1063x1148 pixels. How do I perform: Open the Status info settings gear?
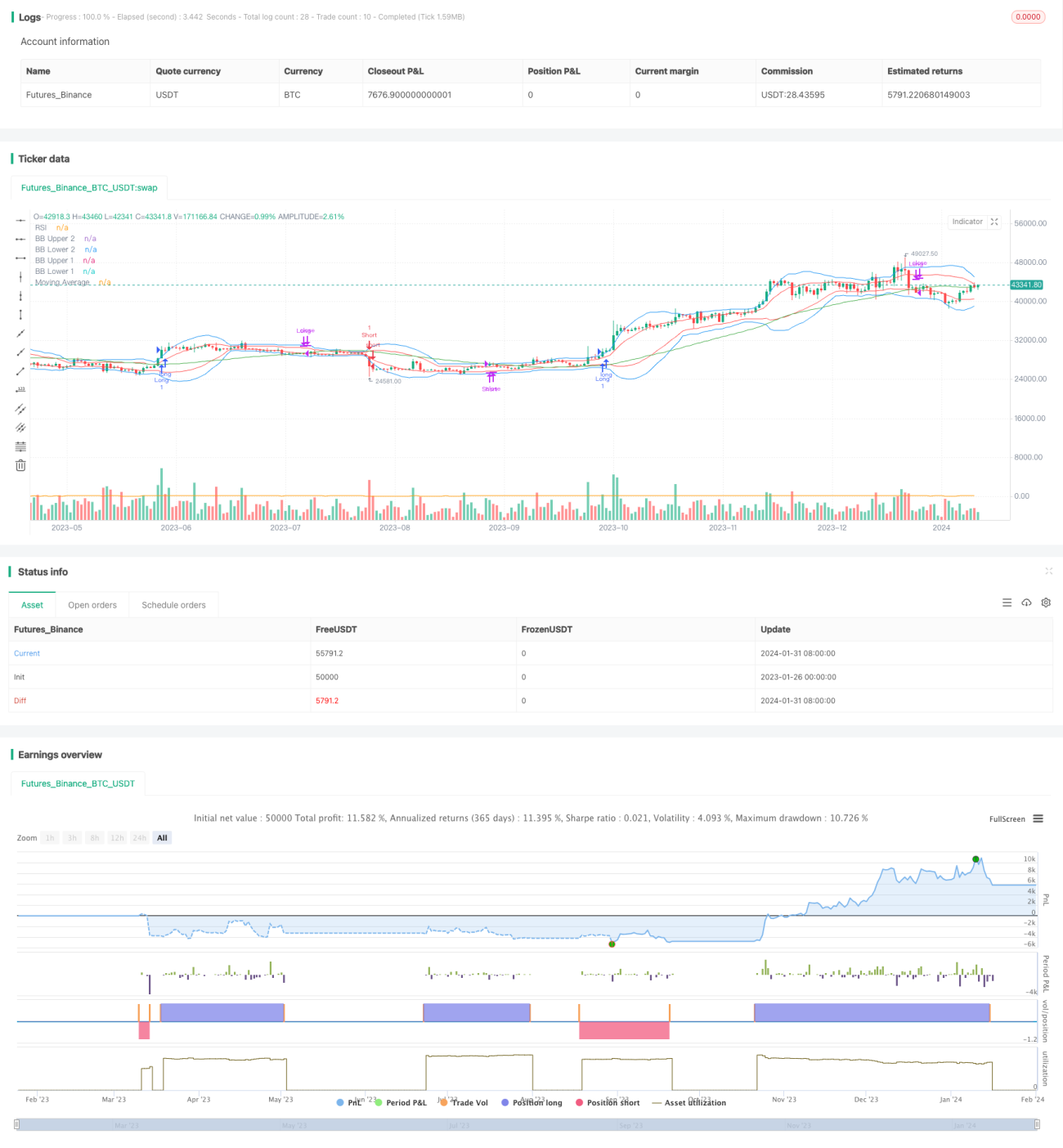pyautogui.click(x=1046, y=603)
